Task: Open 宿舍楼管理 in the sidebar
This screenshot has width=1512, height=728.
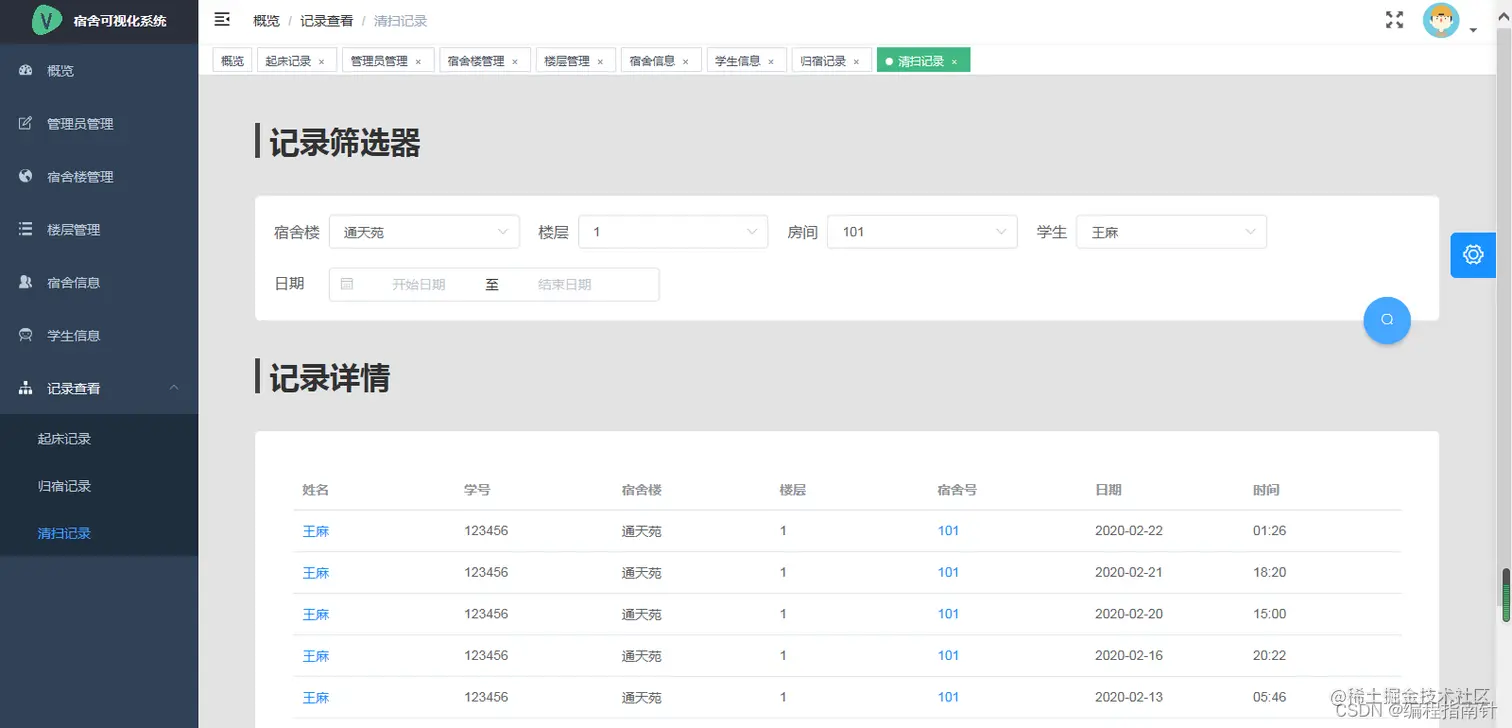Action: click(x=99, y=177)
